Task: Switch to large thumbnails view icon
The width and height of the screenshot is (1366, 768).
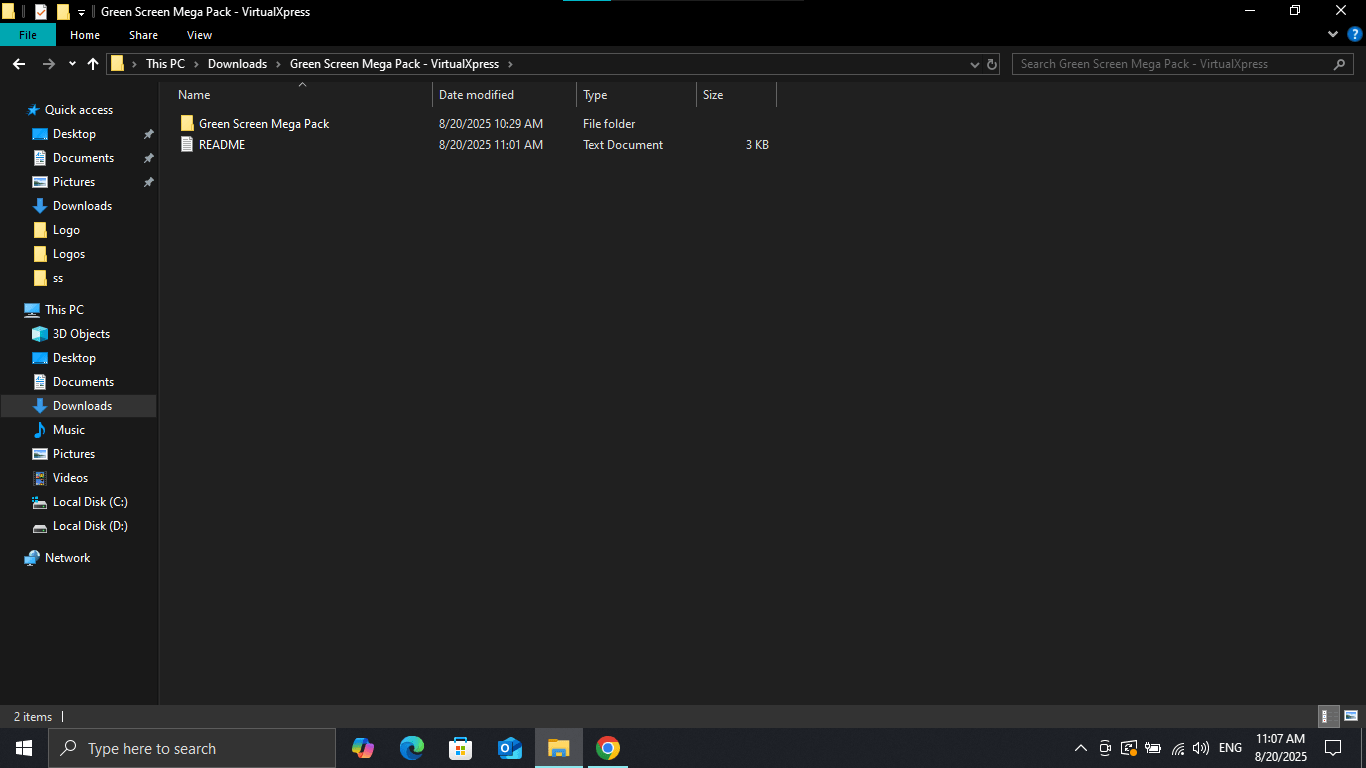Action: 1351,716
